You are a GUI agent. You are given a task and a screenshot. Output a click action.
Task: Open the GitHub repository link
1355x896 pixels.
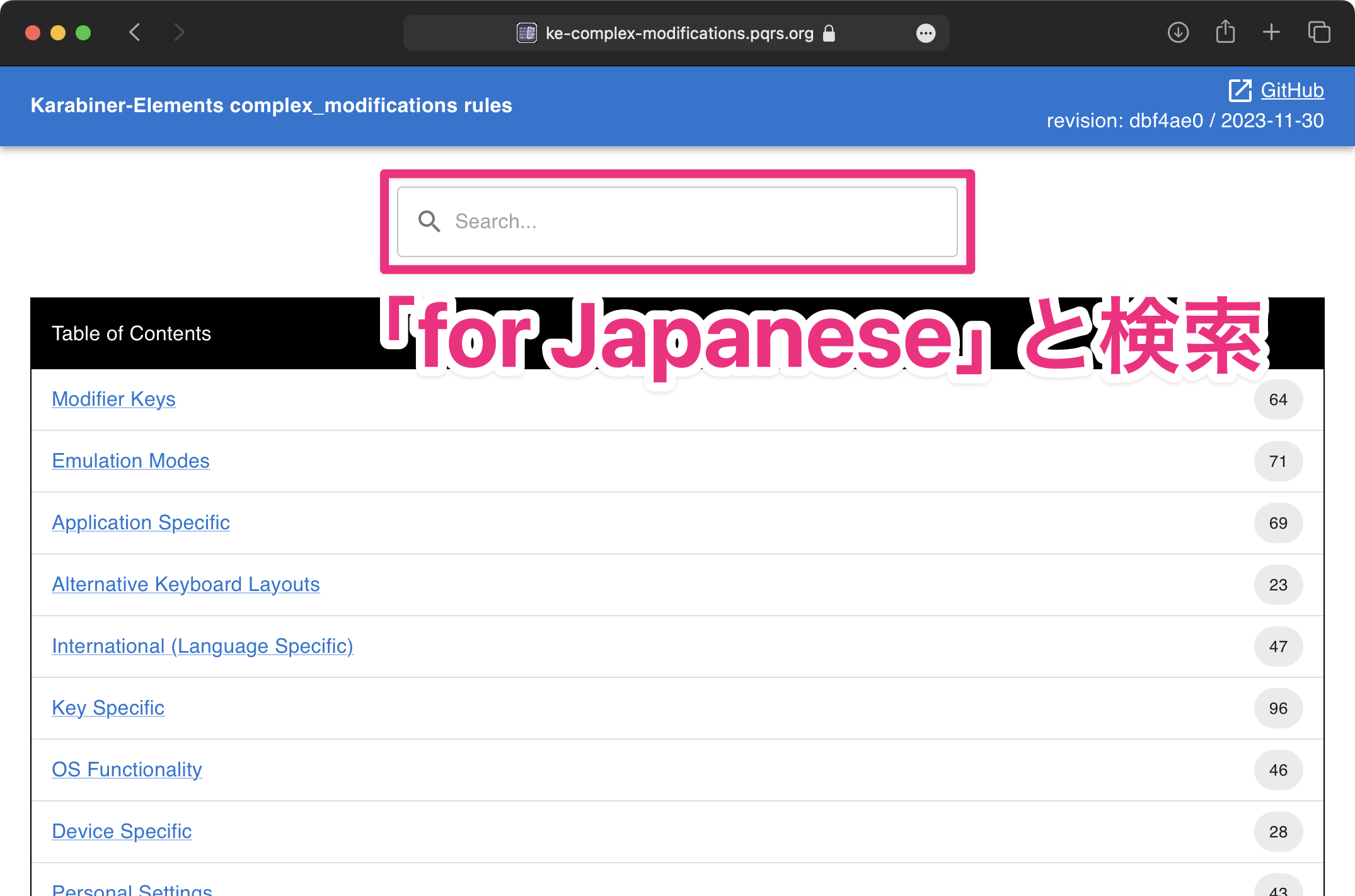(1292, 90)
